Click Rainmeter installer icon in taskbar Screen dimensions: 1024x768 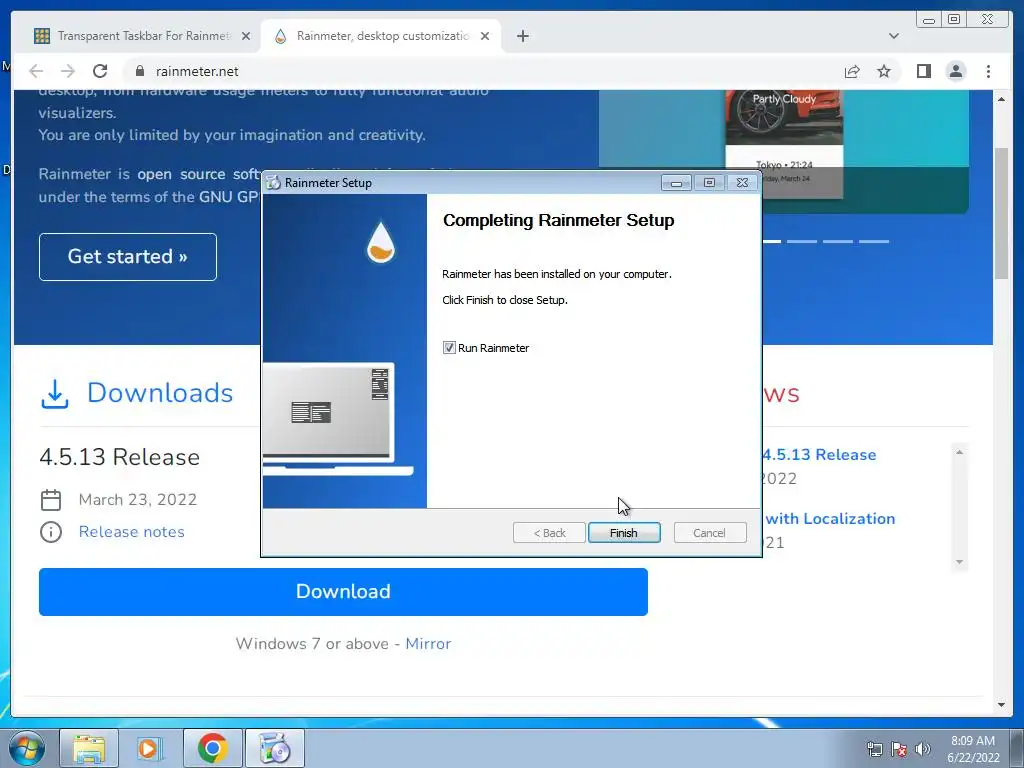tap(275, 748)
